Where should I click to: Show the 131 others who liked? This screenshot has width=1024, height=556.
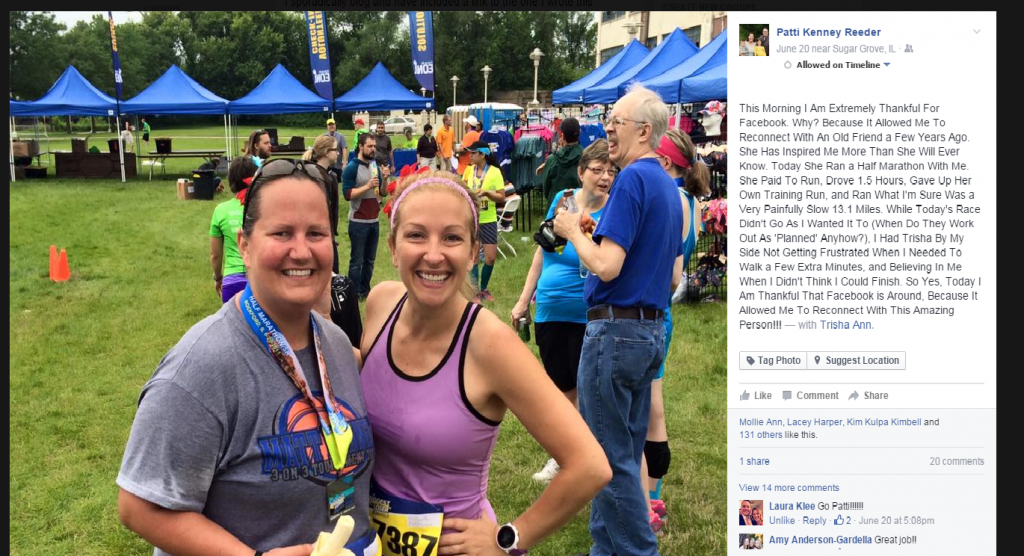(x=760, y=434)
